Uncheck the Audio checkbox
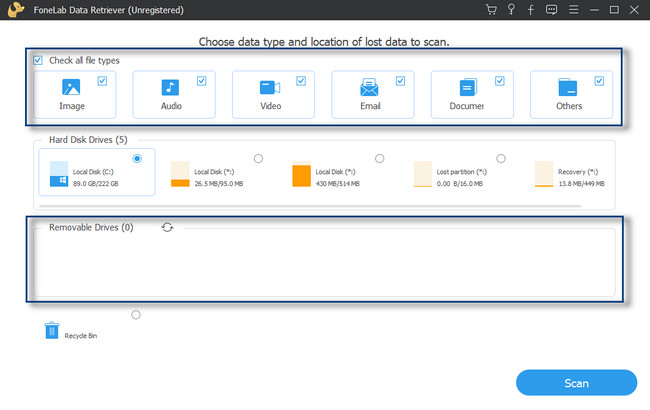This screenshot has width=650, height=410. pos(201,81)
